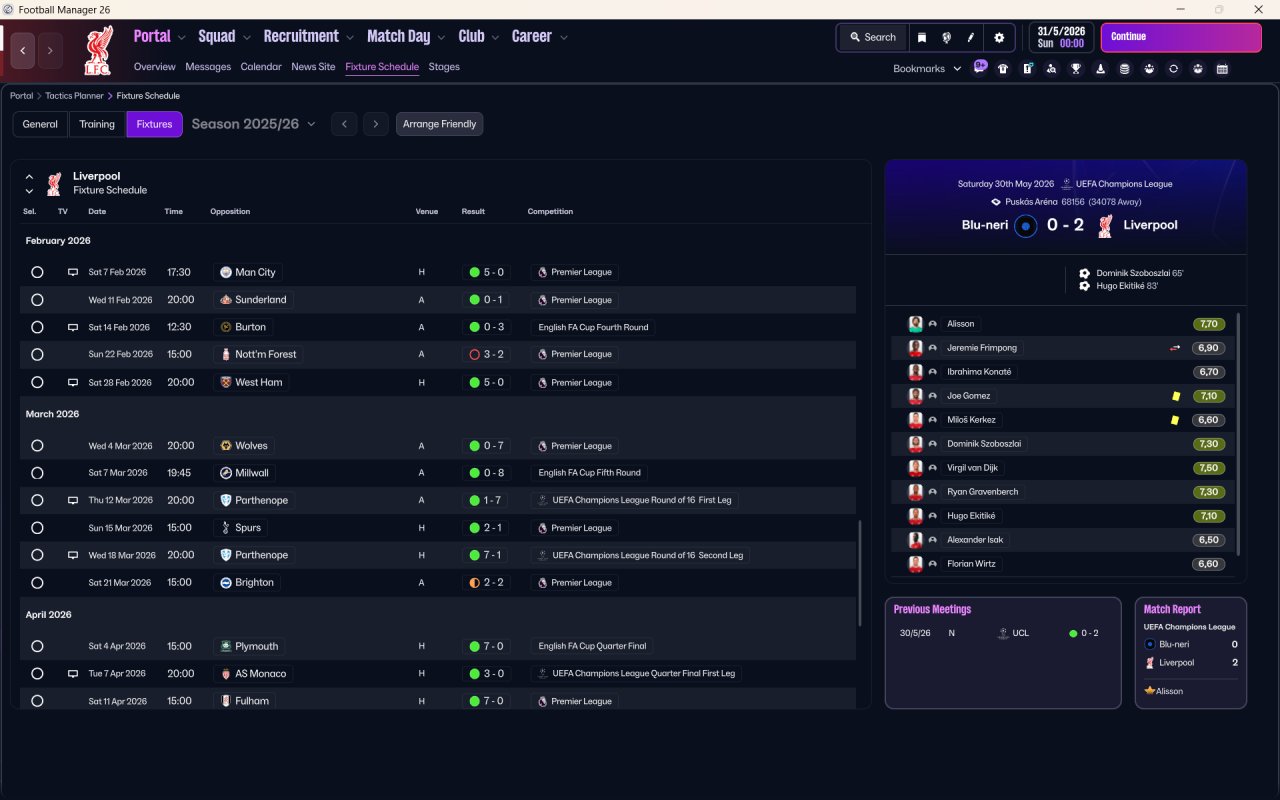Click the globe icon in top toolbar
The height and width of the screenshot is (800, 1280).
click(x=946, y=37)
